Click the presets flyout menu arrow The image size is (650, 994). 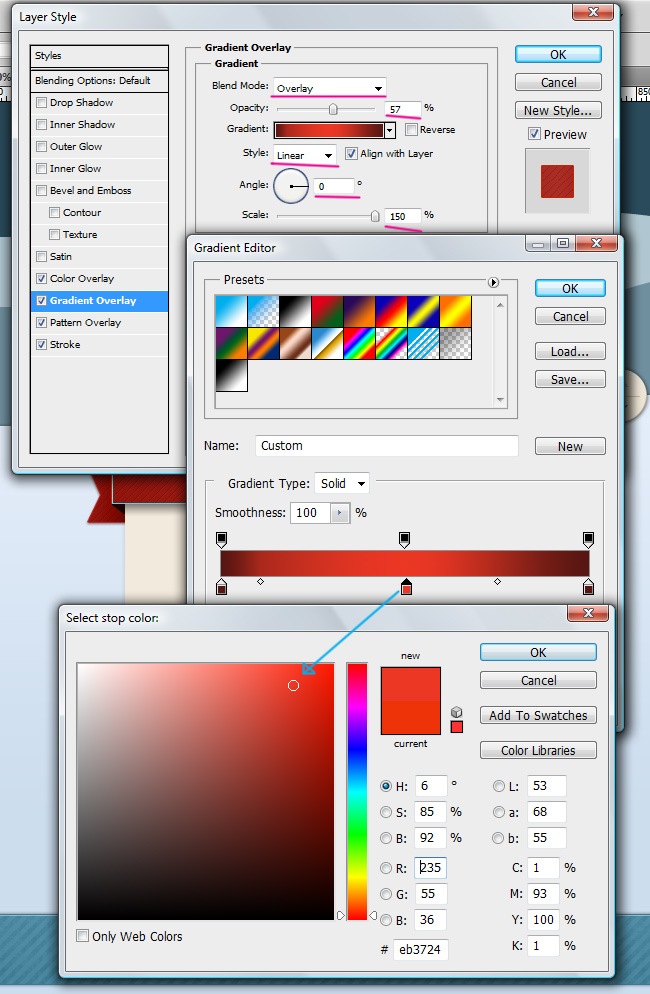[493, 283]
